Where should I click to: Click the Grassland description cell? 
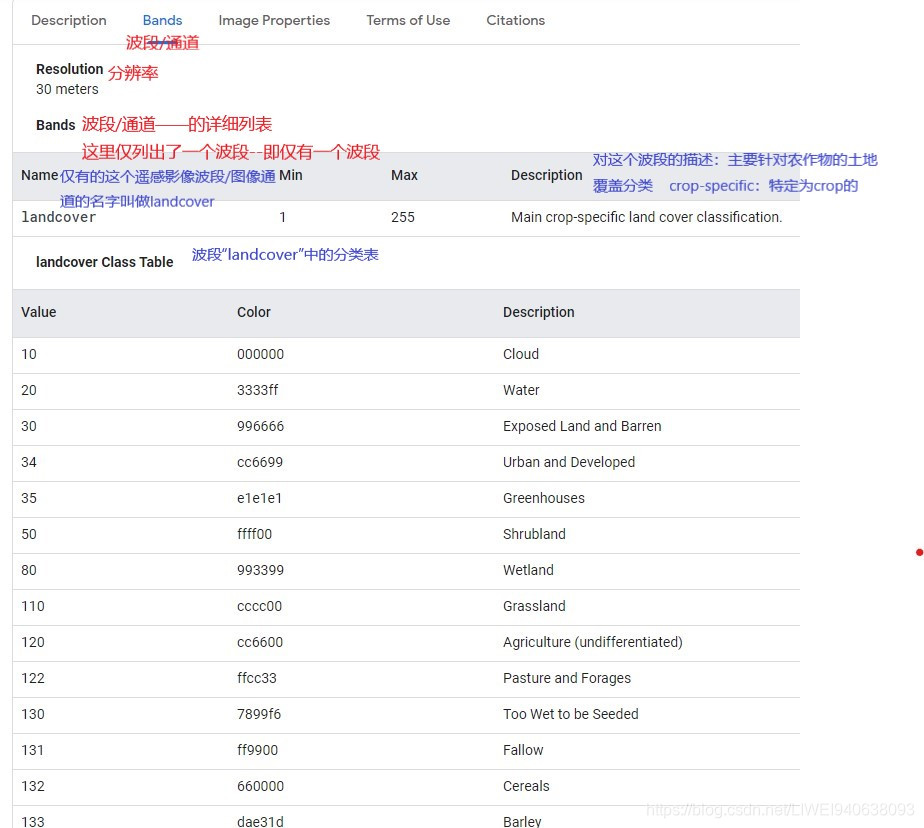[534, 606]
